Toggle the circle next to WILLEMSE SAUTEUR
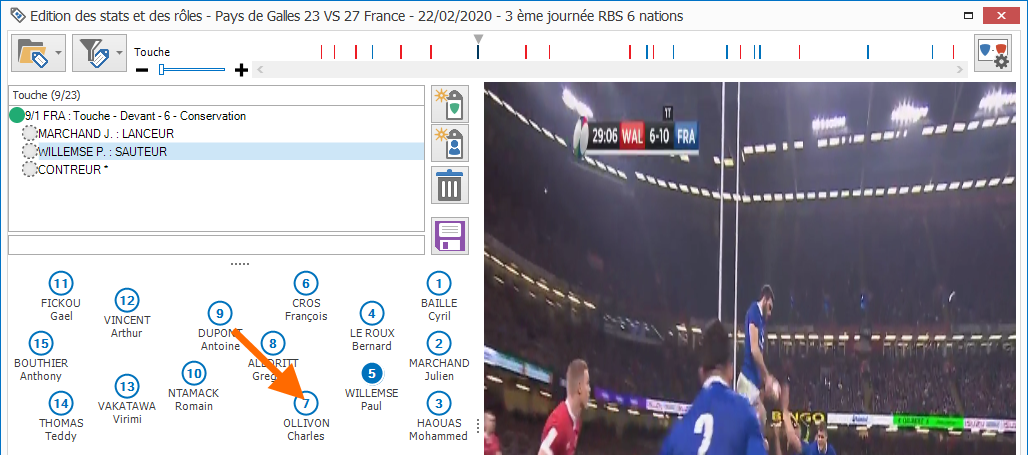Viewport: 1028px width, 455px height. (30, 152)
